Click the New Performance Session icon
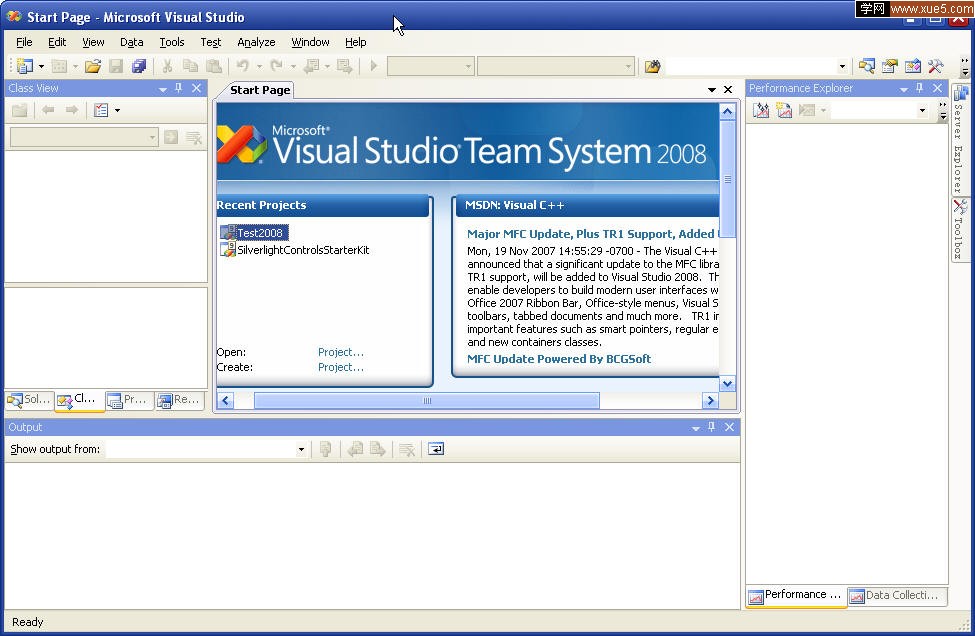This screenshot has height=636, width=975. (x=784, y=110)
